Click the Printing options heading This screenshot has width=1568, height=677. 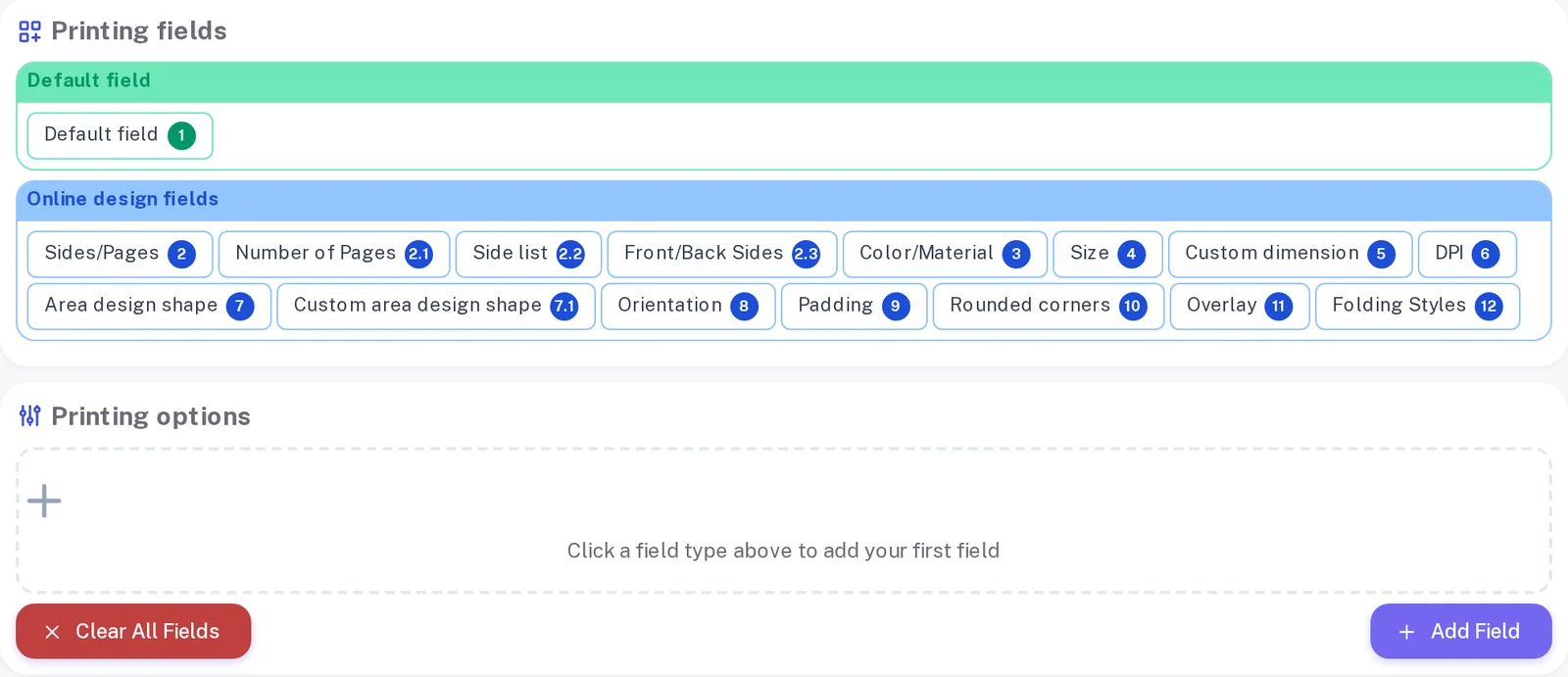(x=151, y=416)
